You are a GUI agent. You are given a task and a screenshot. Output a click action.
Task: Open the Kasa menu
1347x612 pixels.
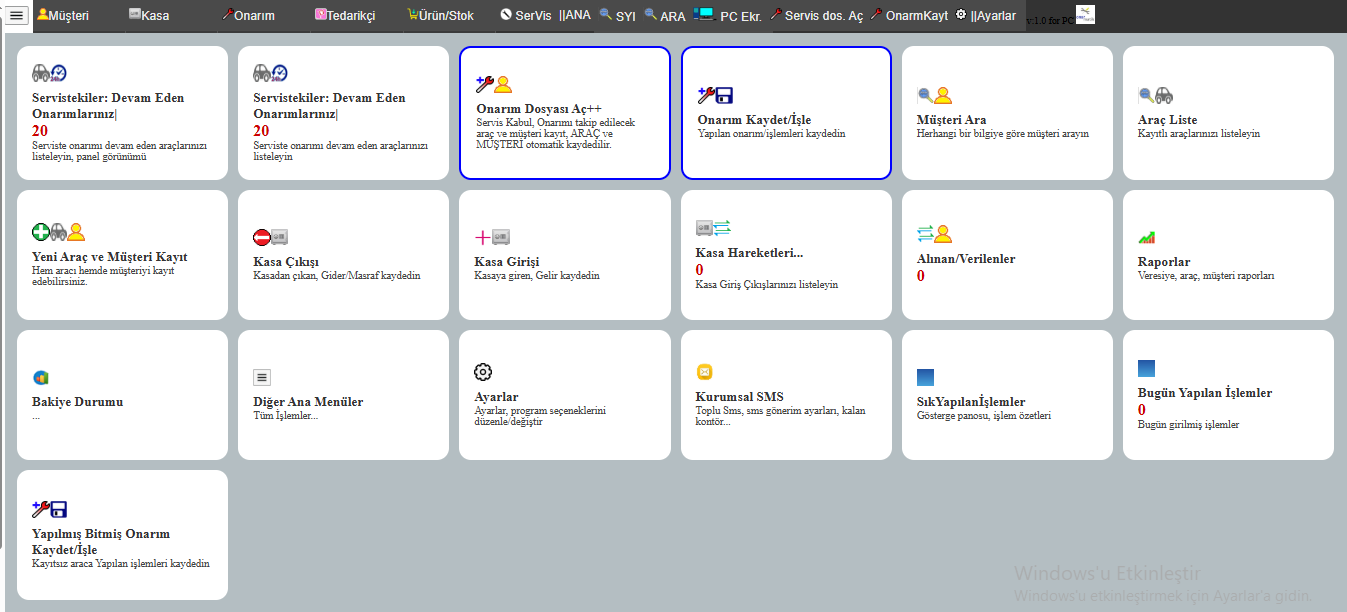pyautogui.click(x=148, y=15)
